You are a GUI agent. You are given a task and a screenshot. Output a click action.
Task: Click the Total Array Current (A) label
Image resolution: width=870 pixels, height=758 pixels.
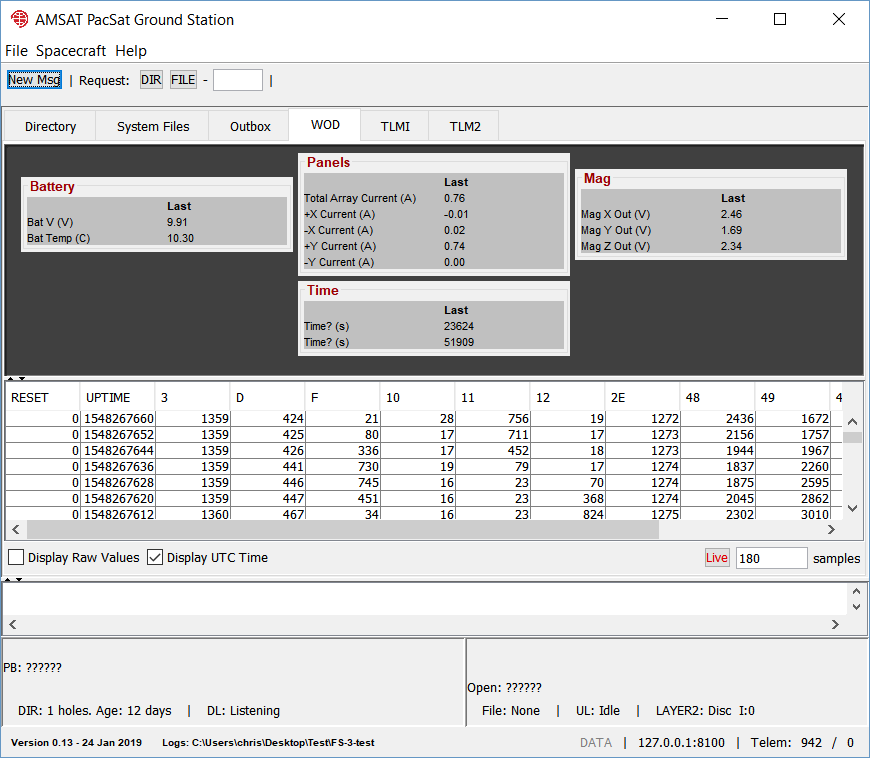[x=360, y=198]
